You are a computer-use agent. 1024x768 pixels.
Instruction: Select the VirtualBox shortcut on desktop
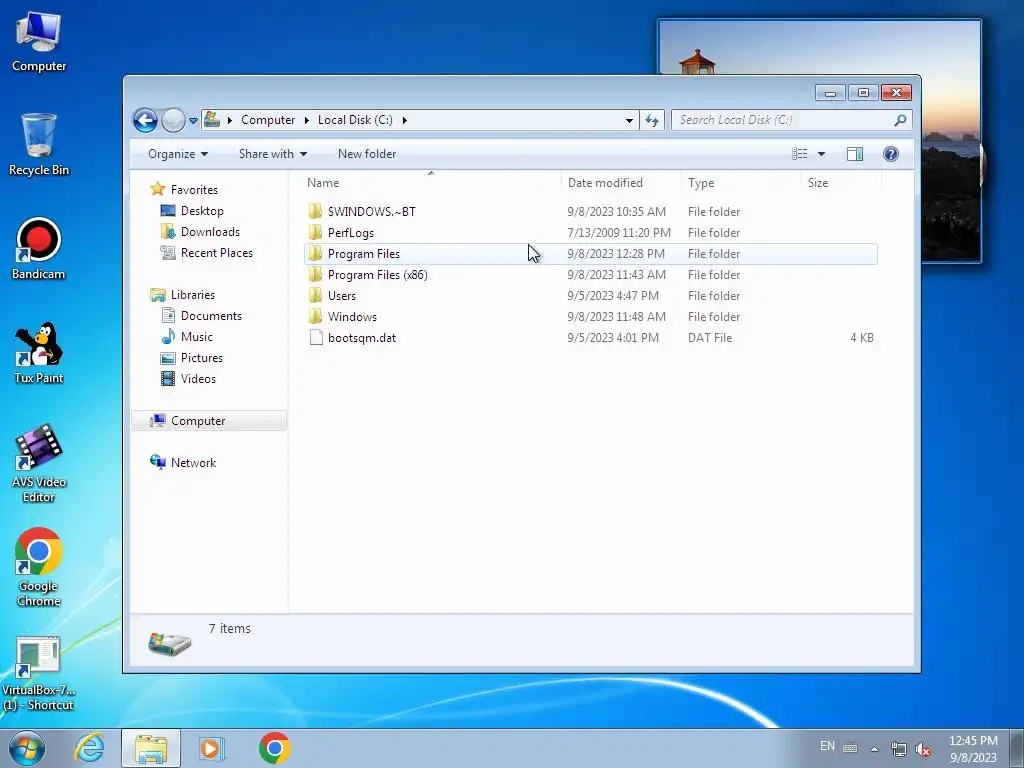pos(39,674)
